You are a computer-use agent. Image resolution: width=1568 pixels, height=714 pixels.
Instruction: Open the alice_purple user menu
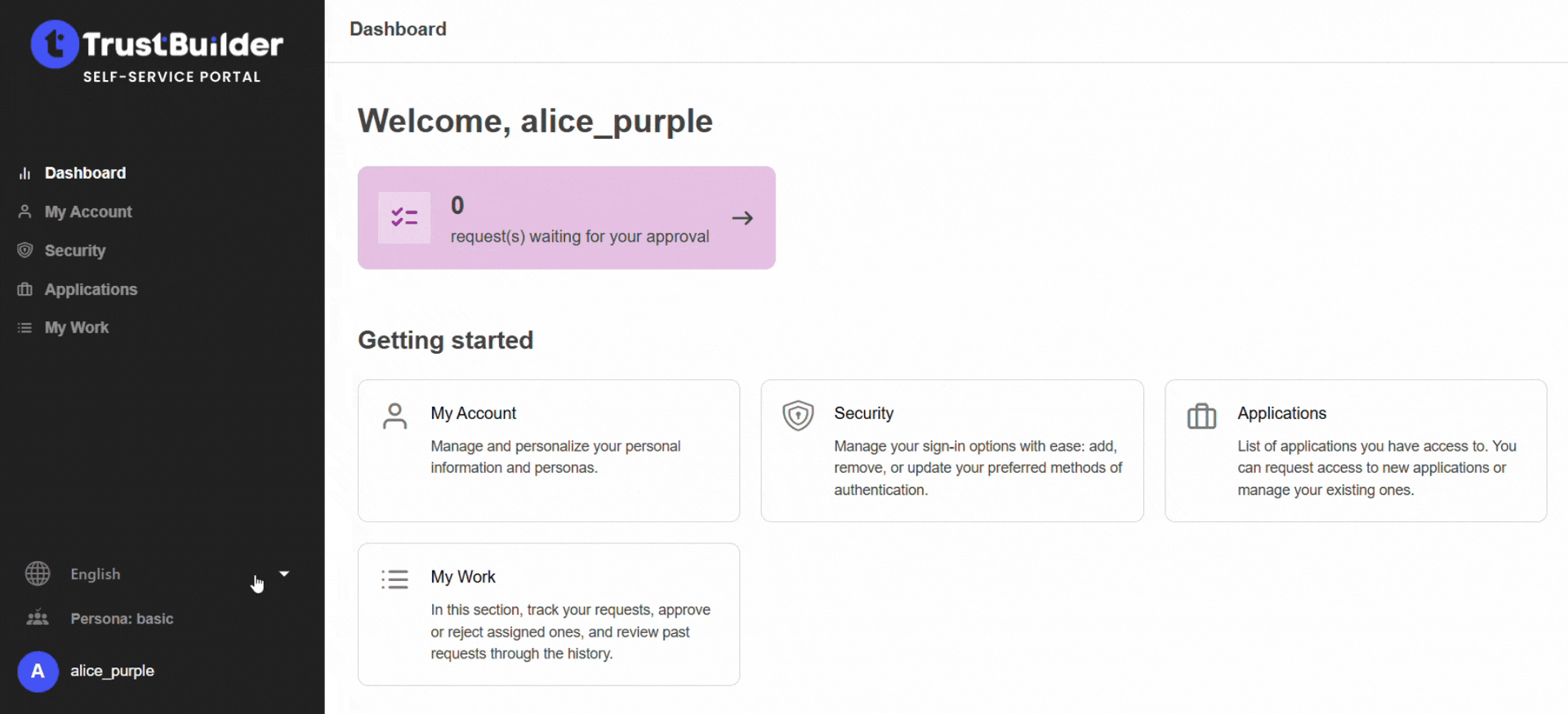click(x=112, y=671)
